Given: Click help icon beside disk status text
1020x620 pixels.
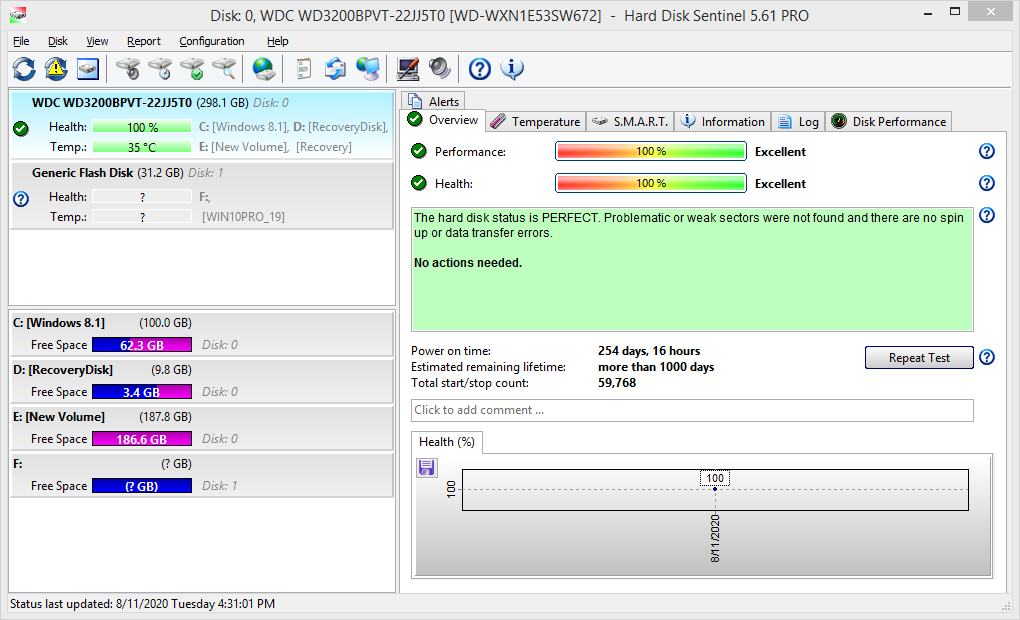Looking at the screenshot, I should tap(987, 215).
